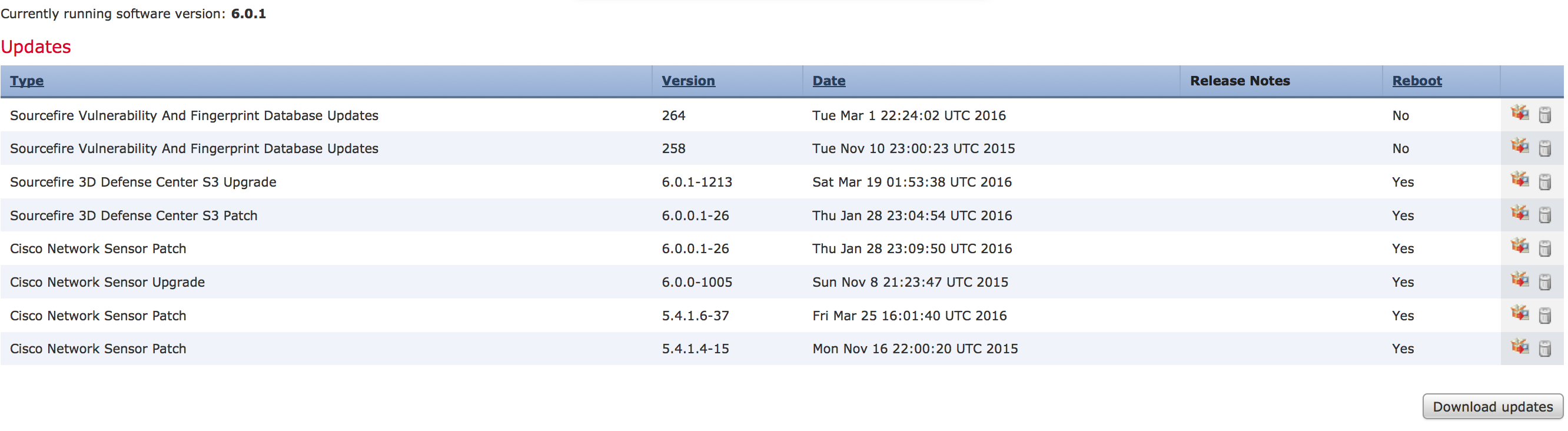This screenshot has width=1568, height=431.
Task: Install Defense Center S3 Upgrade 6.0.1-1213
Action: tap(1519, 180)
